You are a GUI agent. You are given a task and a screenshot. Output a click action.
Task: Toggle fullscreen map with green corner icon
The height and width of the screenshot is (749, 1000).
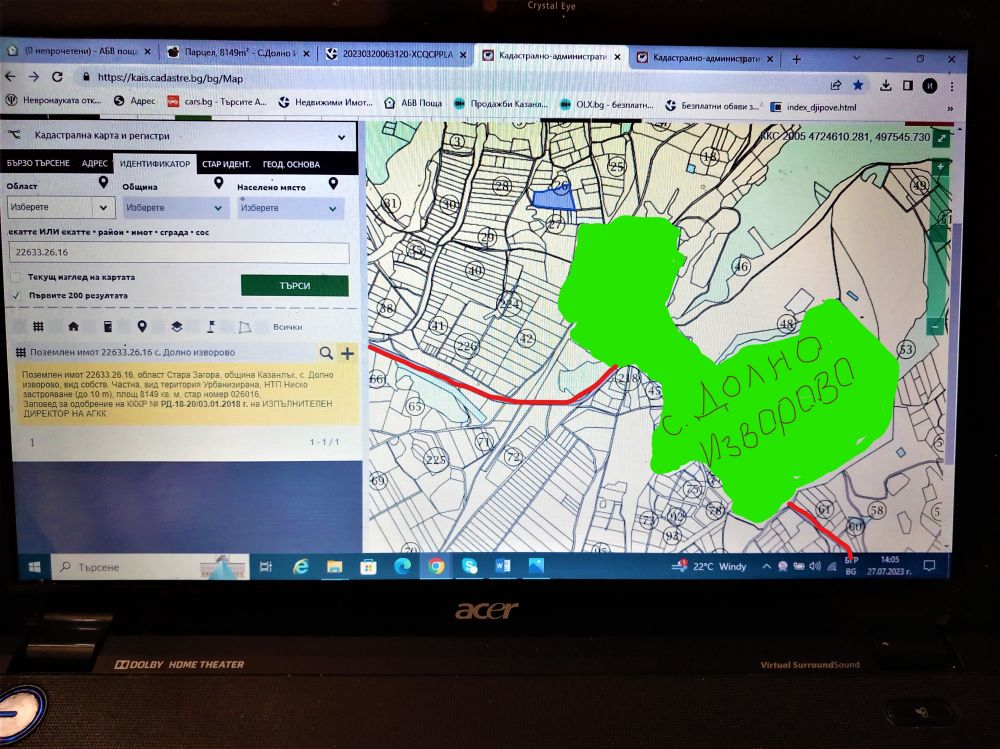coord(940,139)
